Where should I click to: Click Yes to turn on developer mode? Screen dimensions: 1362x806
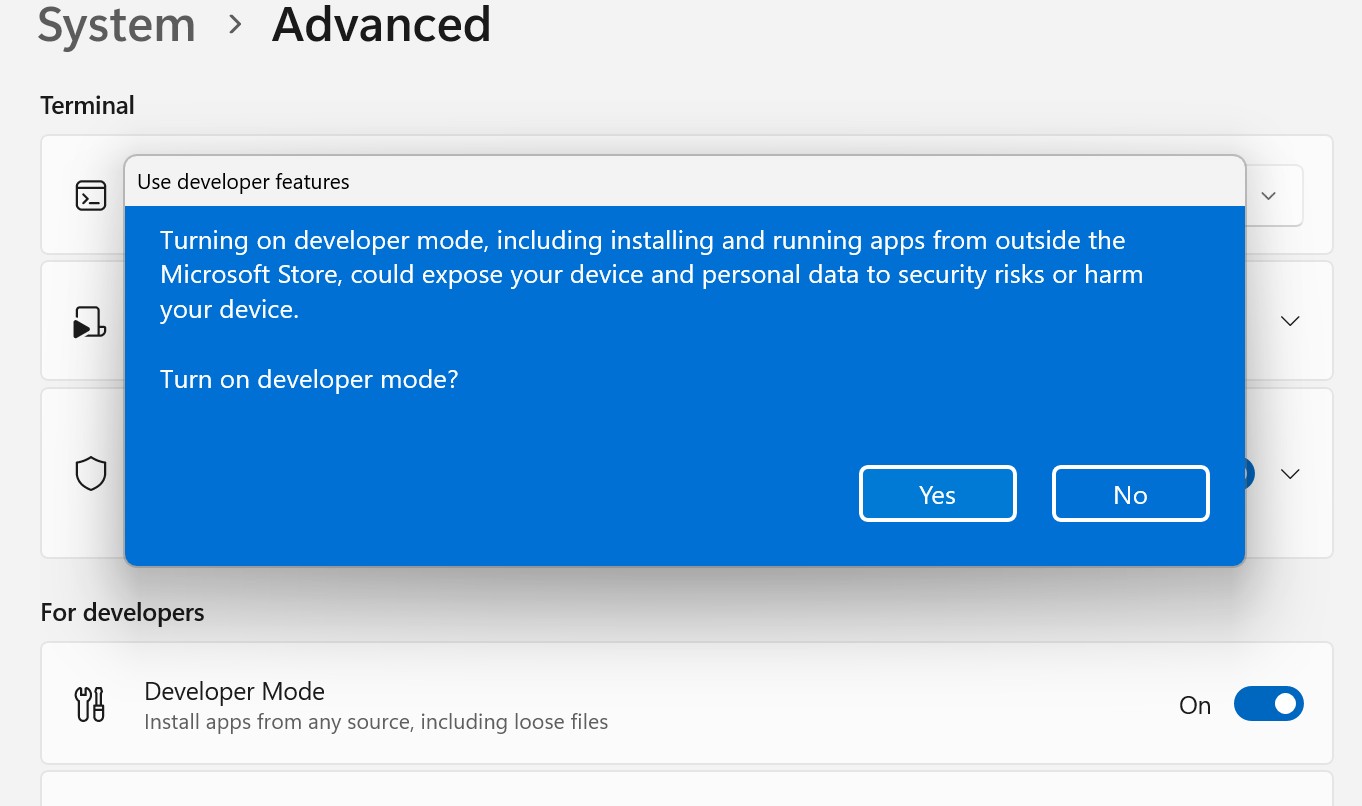(x=937, y=493)
